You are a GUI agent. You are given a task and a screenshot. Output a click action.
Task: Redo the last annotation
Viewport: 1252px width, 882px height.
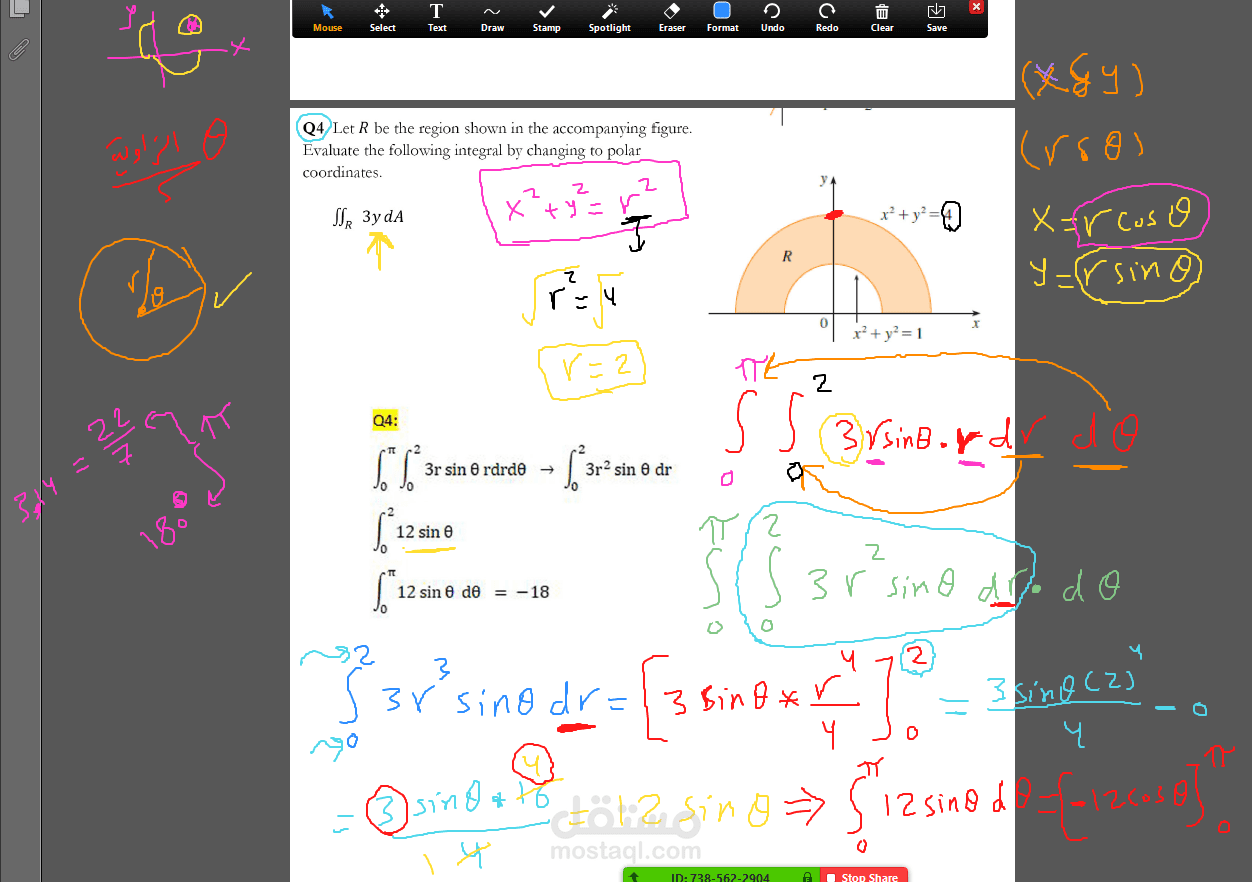click(827, 18)
